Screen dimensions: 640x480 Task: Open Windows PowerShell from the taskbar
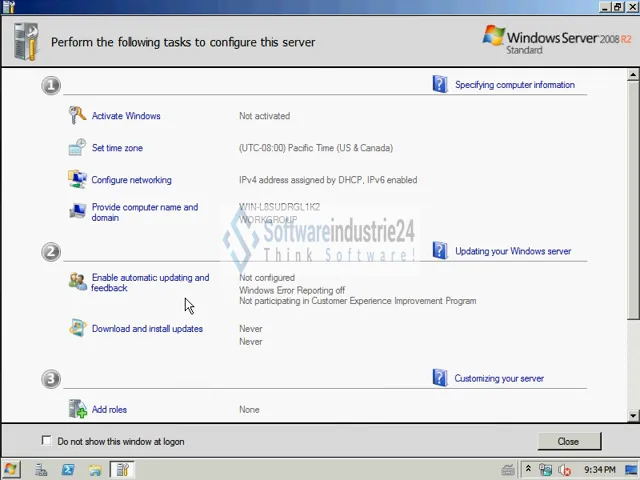(68, 469)
